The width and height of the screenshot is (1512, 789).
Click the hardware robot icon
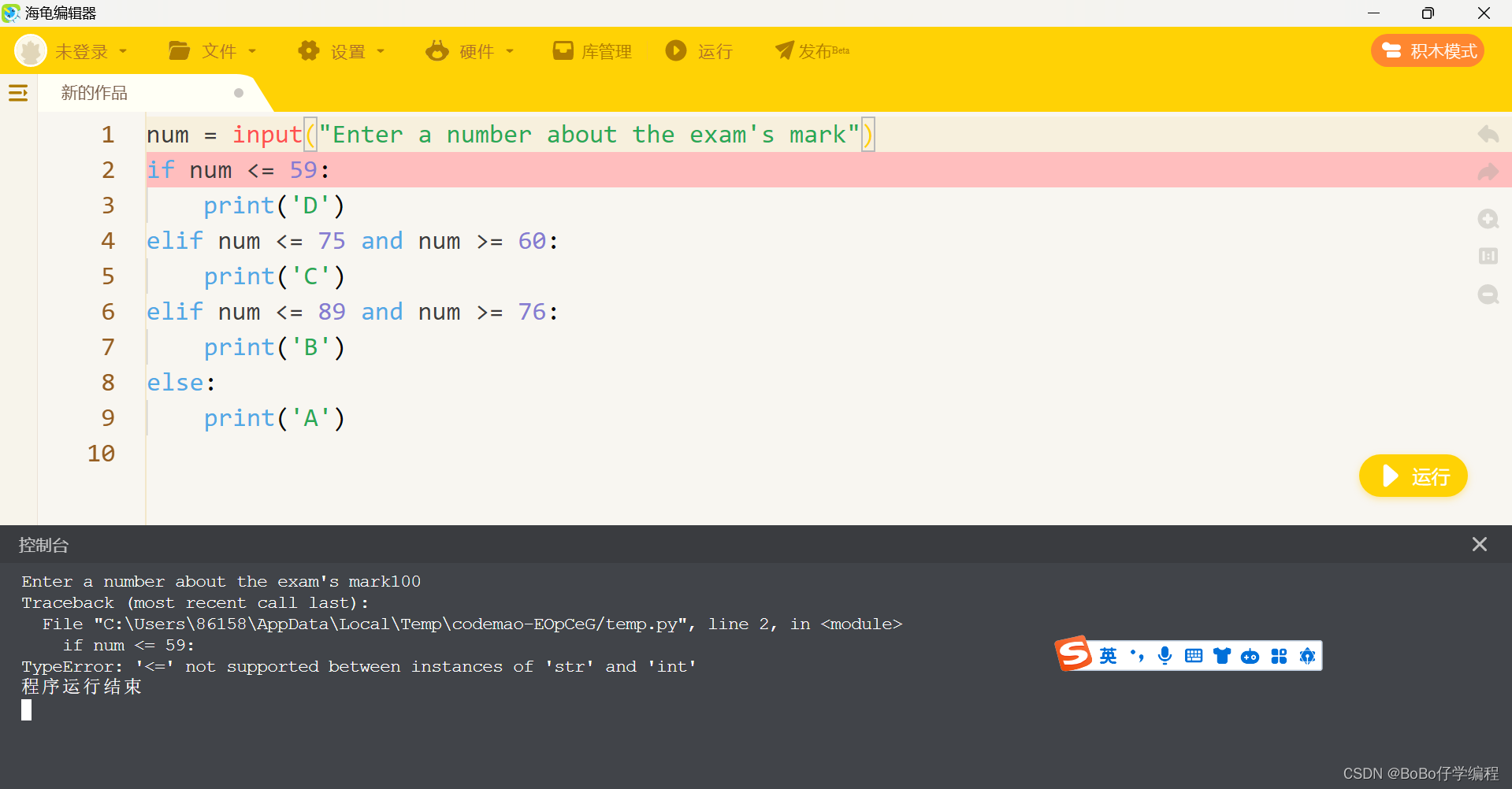[x=437, y=51]
